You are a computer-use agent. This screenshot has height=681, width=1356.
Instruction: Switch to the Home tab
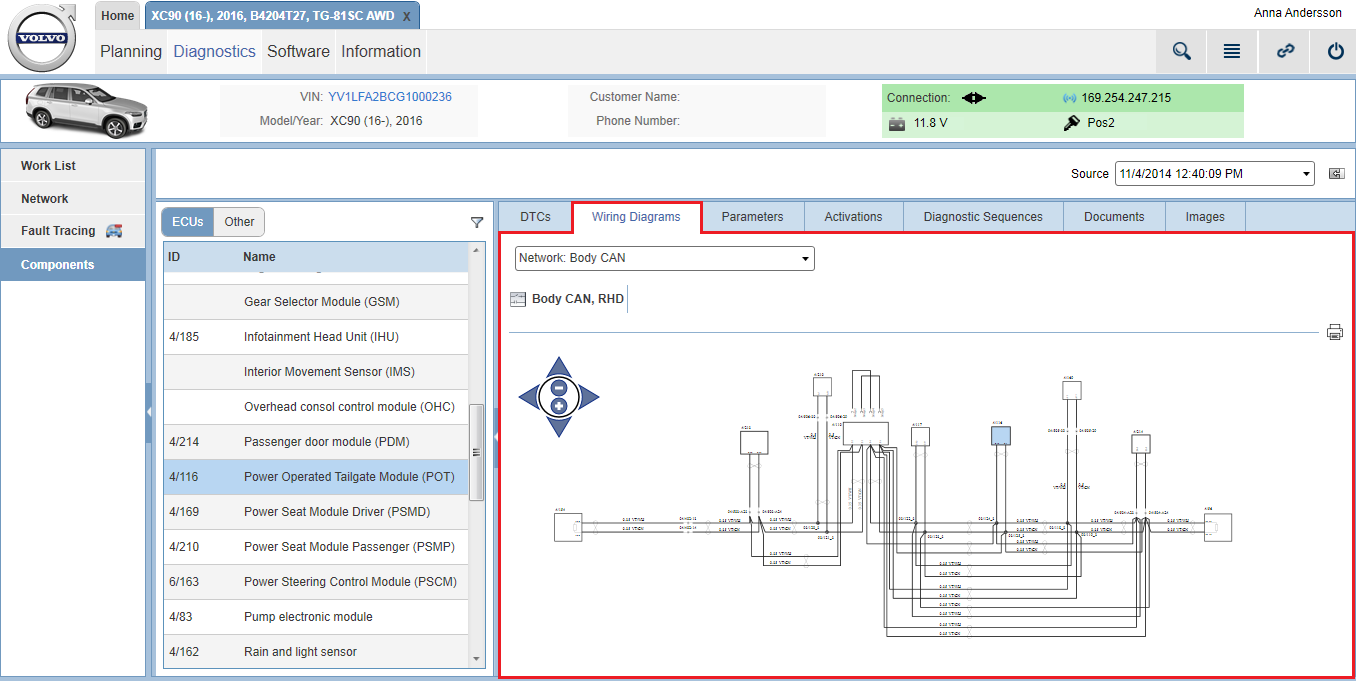[118, 16]
